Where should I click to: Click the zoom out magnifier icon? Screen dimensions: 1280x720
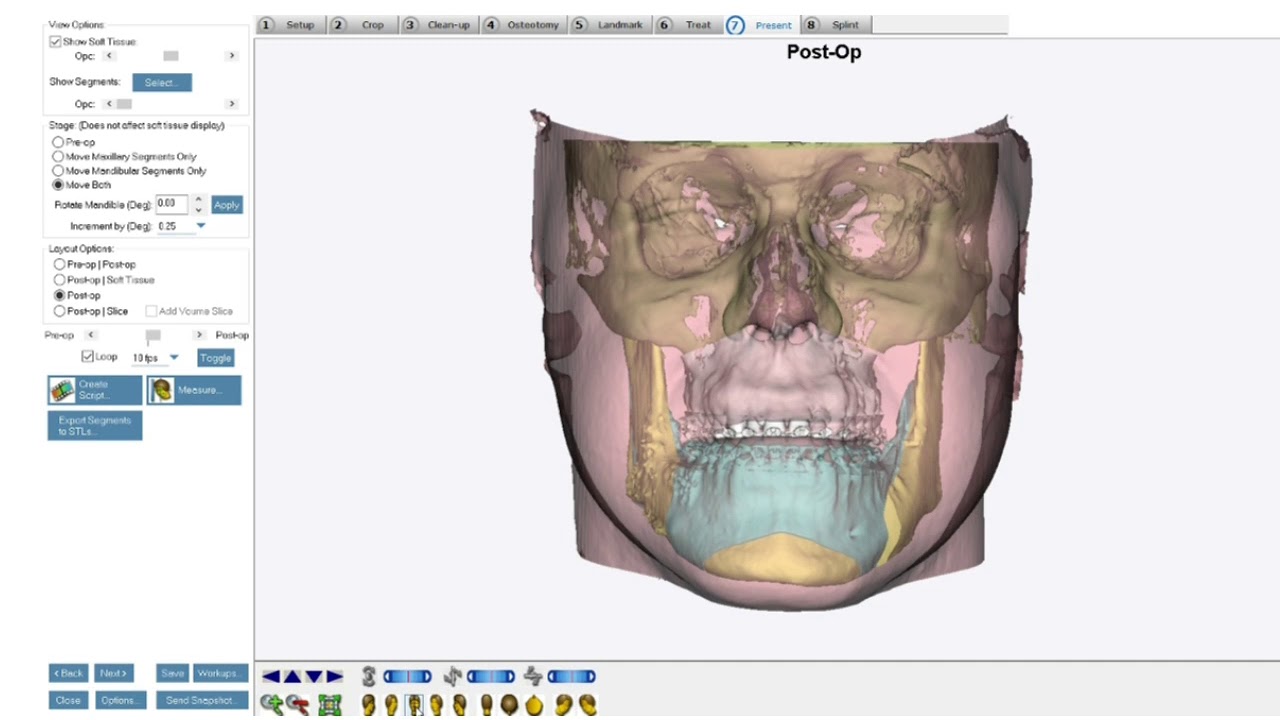297,705
